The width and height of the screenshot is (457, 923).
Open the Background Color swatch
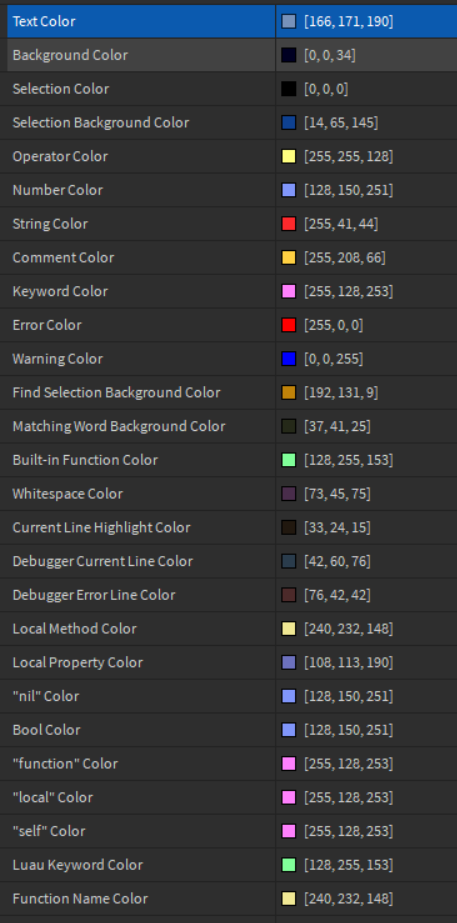(289, 55)
